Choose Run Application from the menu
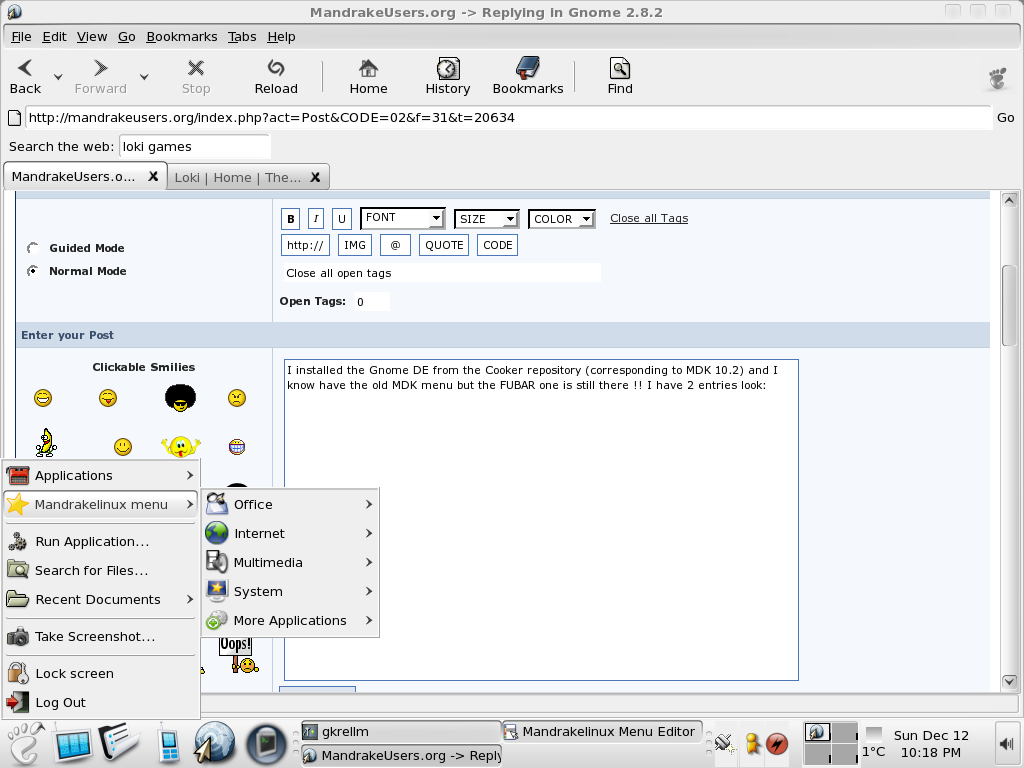The width and height of the screenshot is (1024, 768). [101, 541]
